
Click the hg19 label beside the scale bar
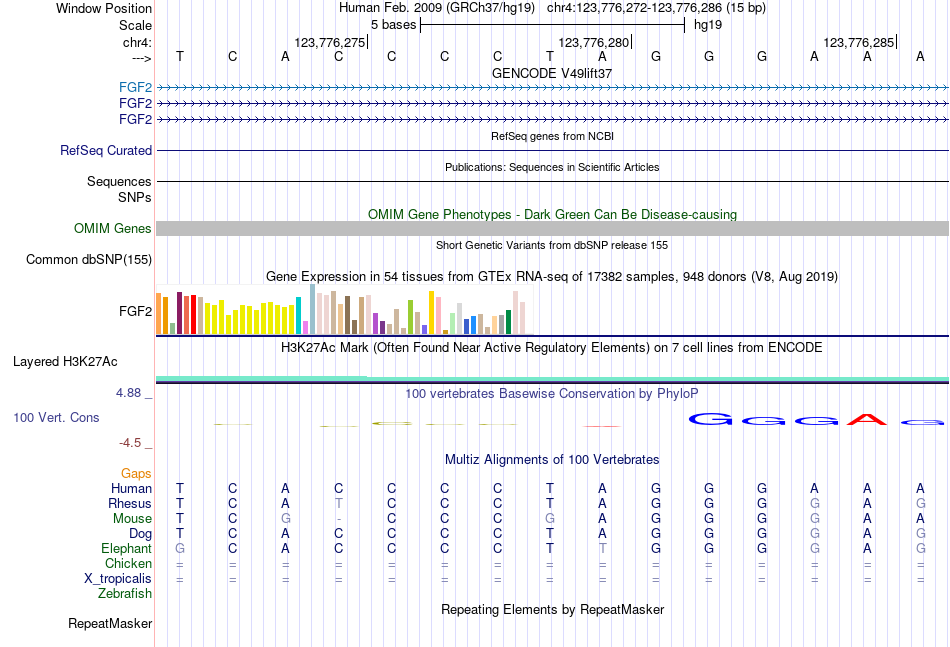(708, 25)
